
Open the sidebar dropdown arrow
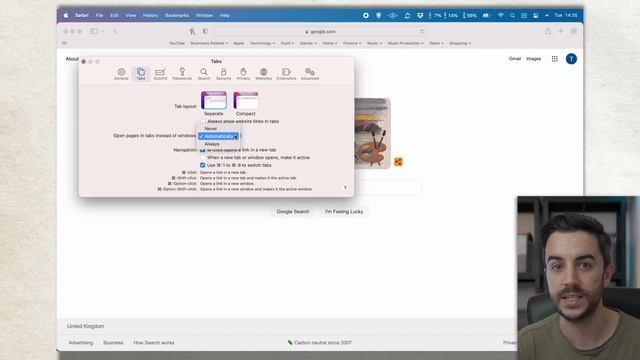pyautogui.click(x=103, y=31)
